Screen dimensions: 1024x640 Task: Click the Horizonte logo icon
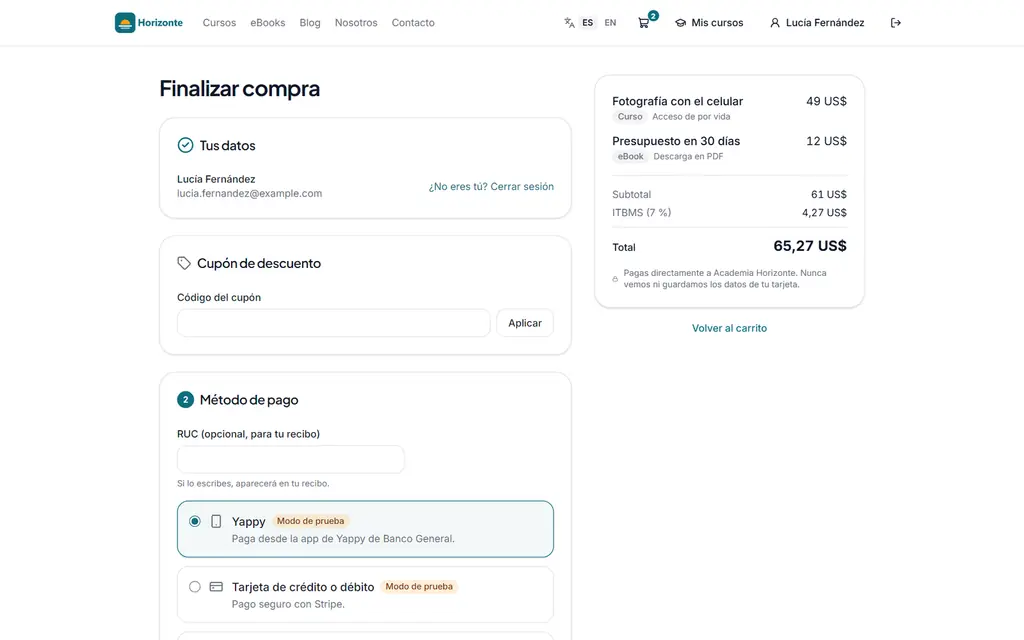point(125,23)
